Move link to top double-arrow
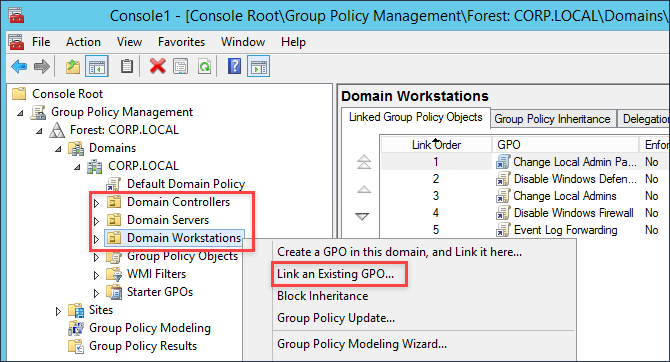670x362 pixels. coord(364,162)
